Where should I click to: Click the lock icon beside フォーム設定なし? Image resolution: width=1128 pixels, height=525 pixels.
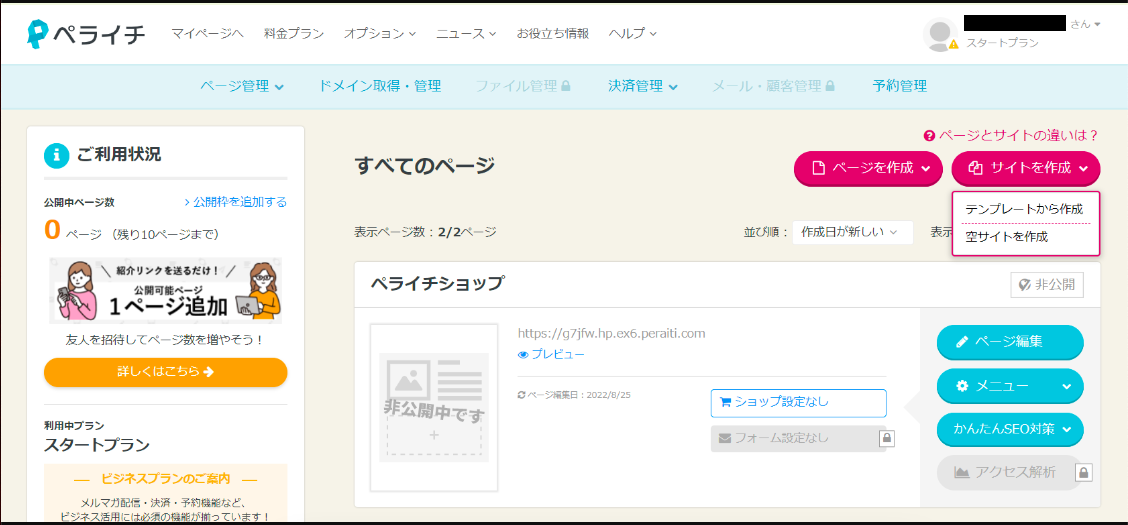pos(887,438)
